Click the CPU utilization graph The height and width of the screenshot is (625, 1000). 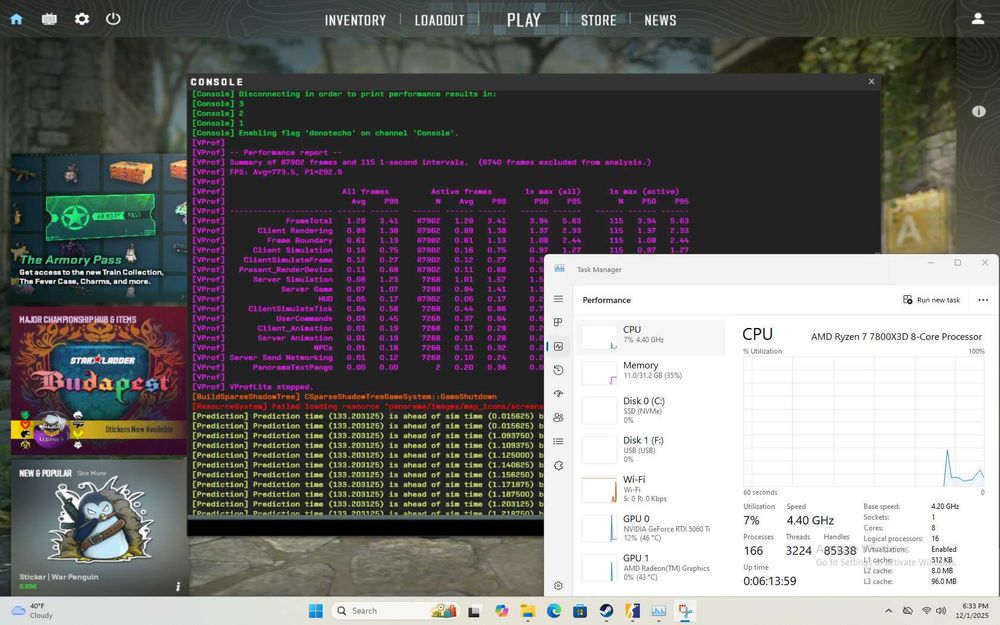(x=864, y=422)
